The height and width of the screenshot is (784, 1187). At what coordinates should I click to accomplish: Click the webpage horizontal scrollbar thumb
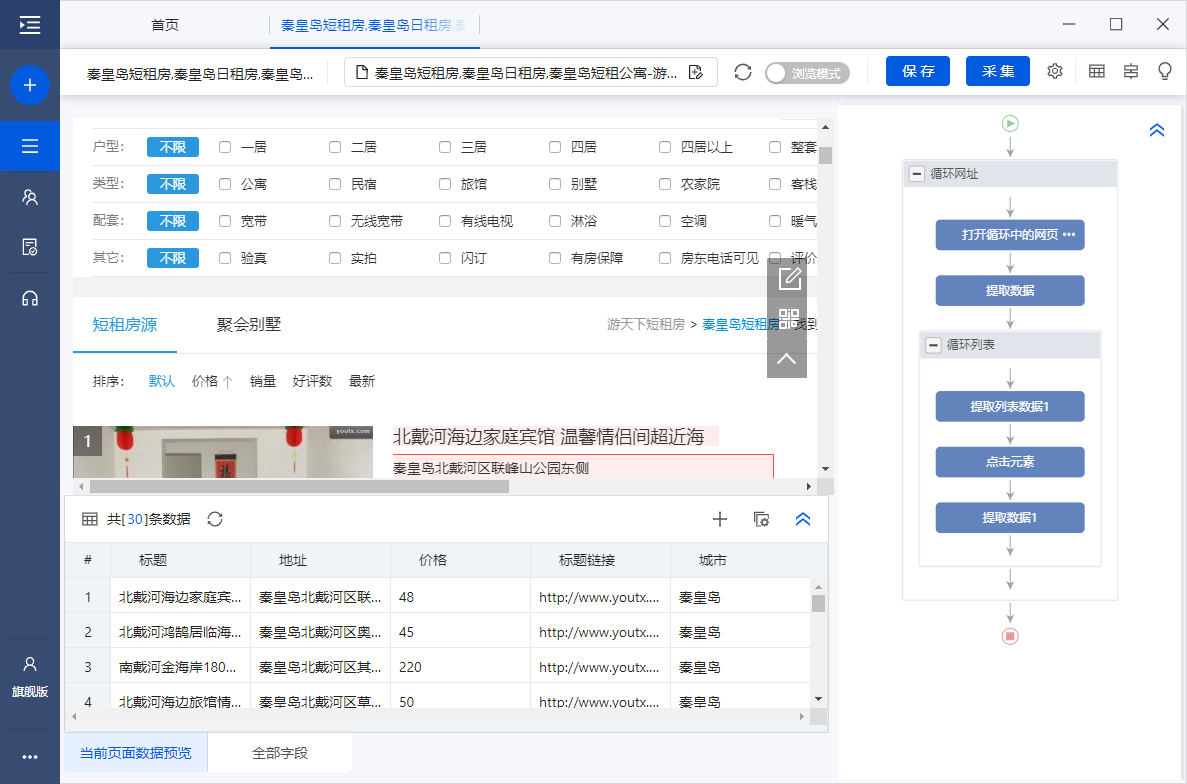click(299, 487)
